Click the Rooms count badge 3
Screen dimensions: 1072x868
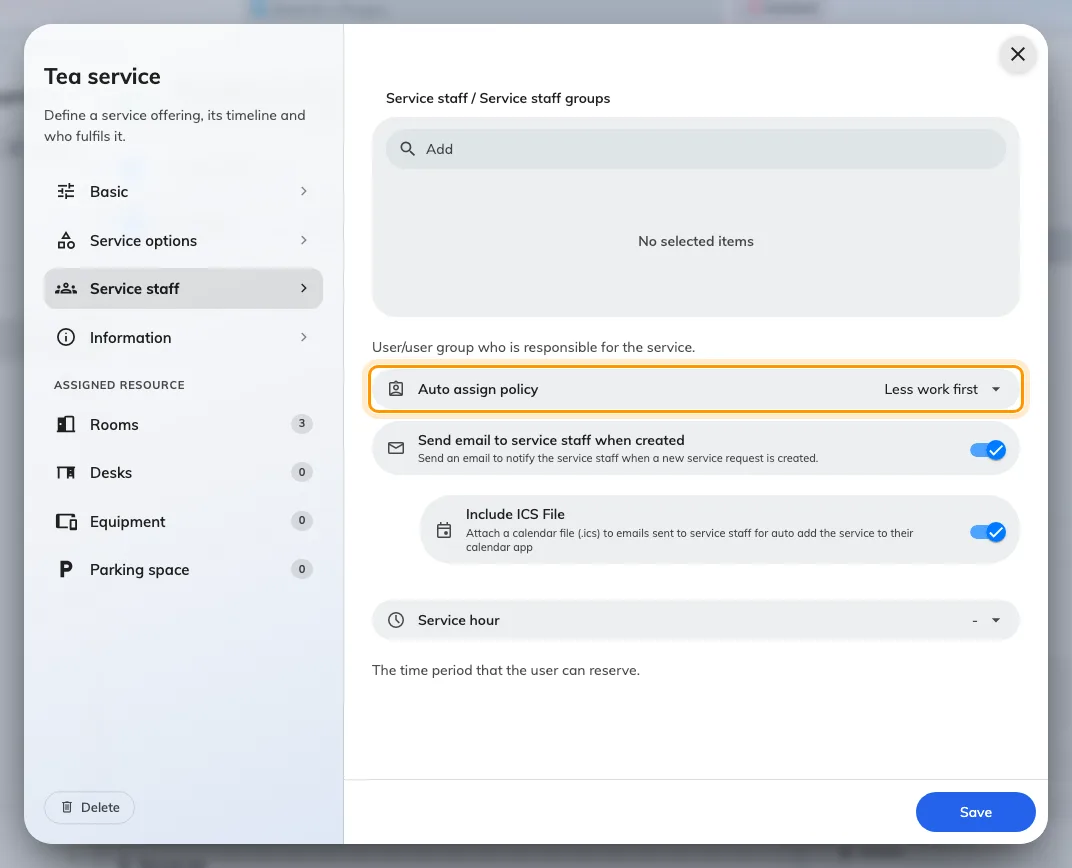(x=302, y=424)
